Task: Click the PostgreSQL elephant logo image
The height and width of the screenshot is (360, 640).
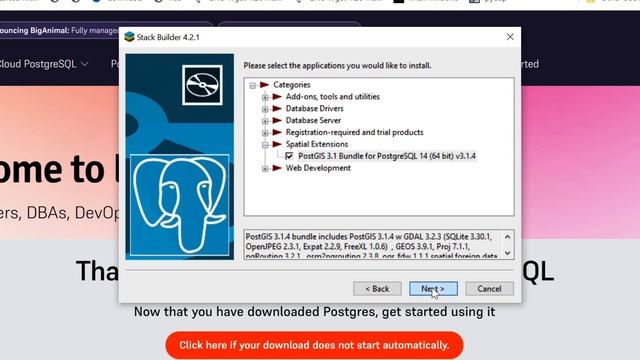Action: click(x=180, y=205)
